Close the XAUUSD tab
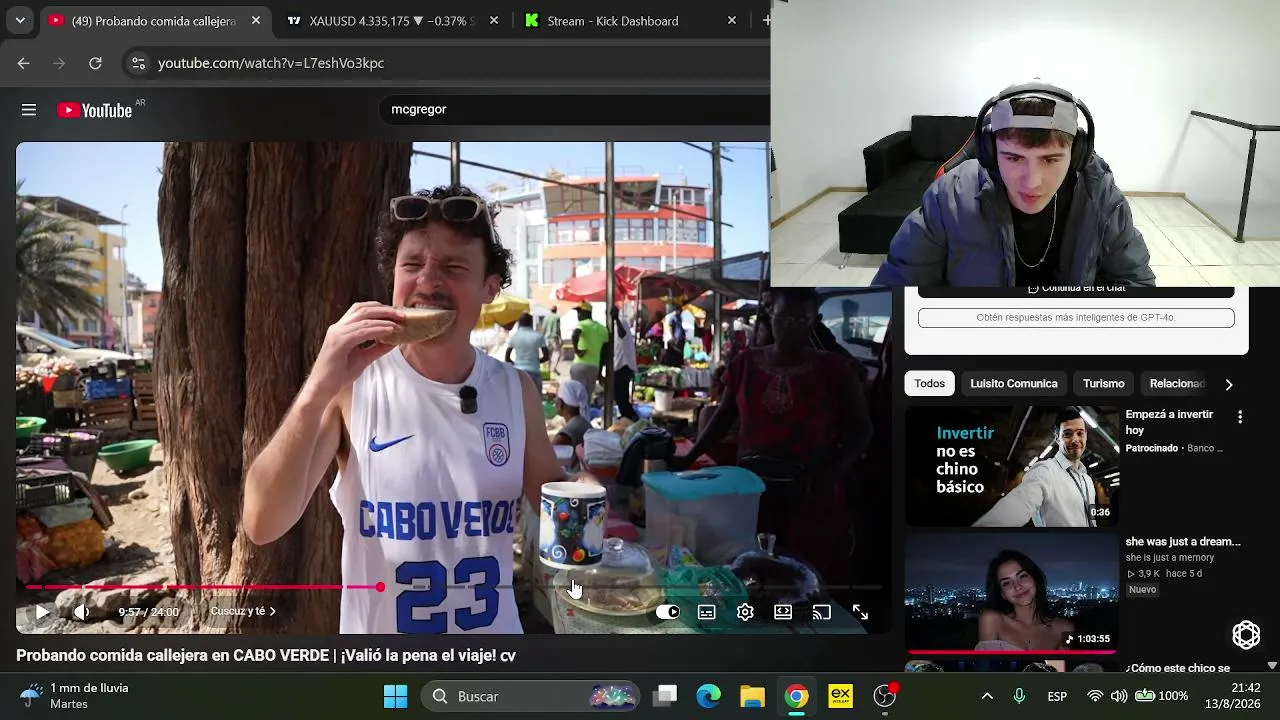This screenshot has width=1280, height=720. point(494,20)
